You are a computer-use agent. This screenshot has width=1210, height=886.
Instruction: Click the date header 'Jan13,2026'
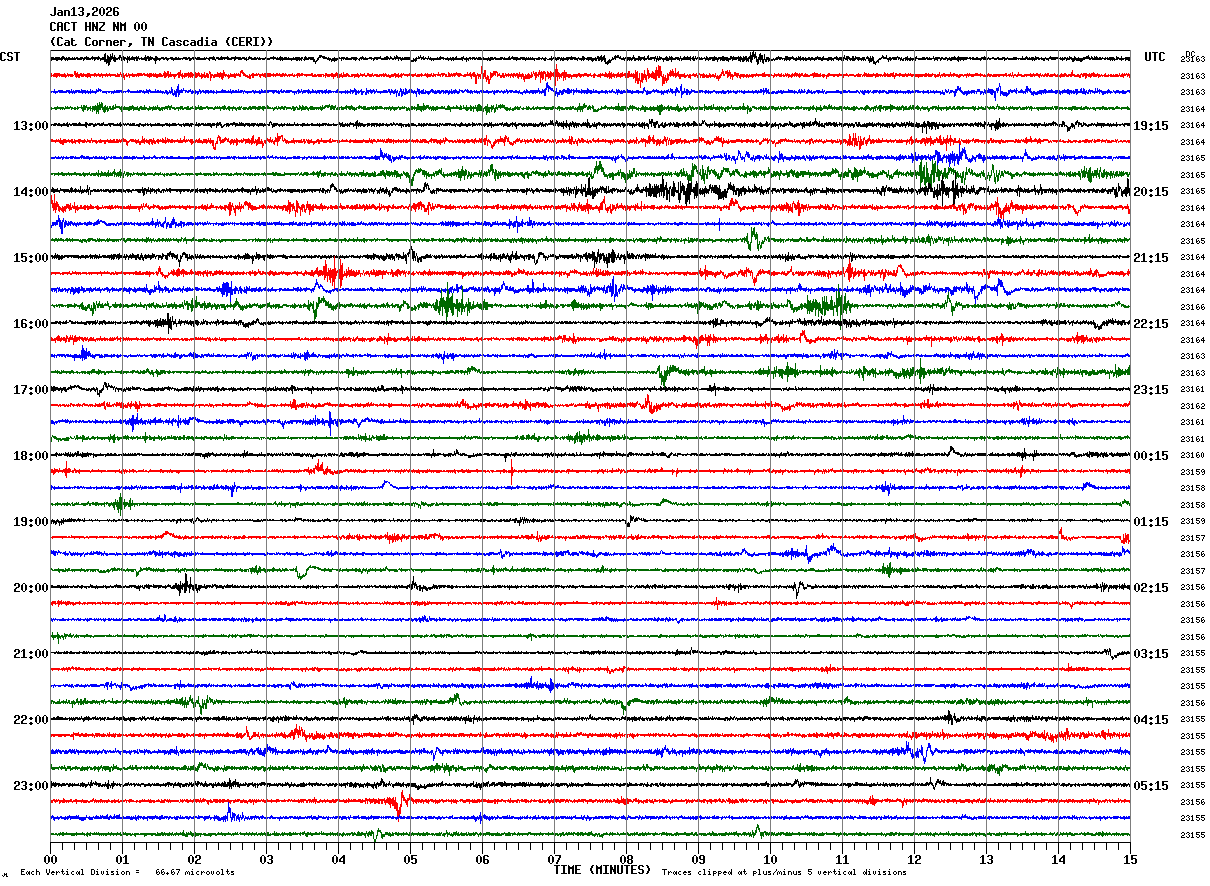click(84, 12)
